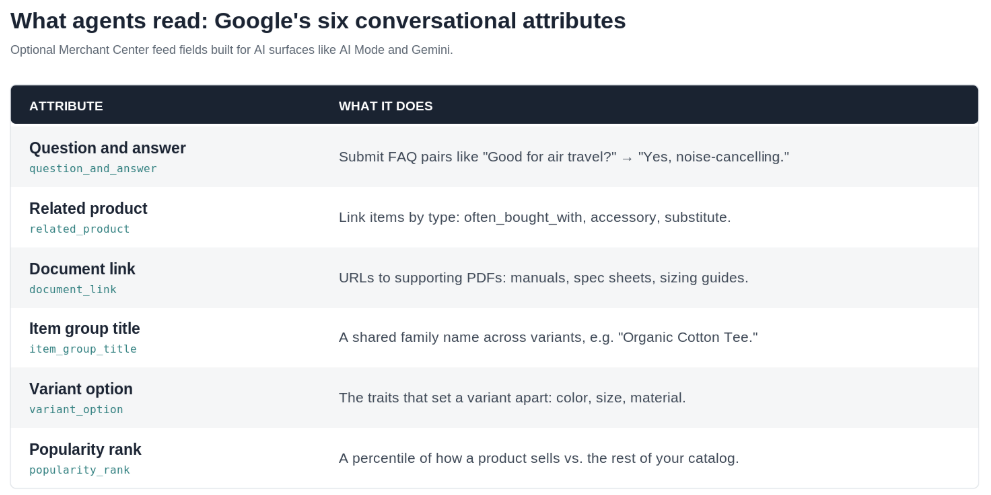Select the Document link row title
Image resolution: width=991 pixels, height=495 pixels.
[x=82, y=269]
